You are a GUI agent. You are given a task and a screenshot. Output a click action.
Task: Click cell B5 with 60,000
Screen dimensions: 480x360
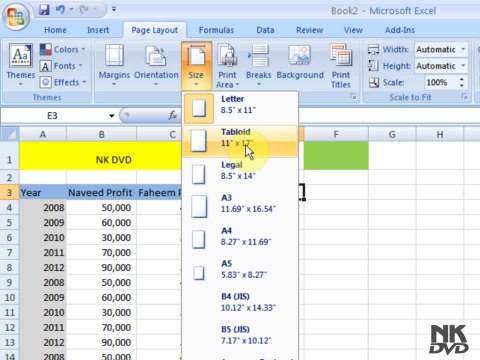[x=101, y=223]
